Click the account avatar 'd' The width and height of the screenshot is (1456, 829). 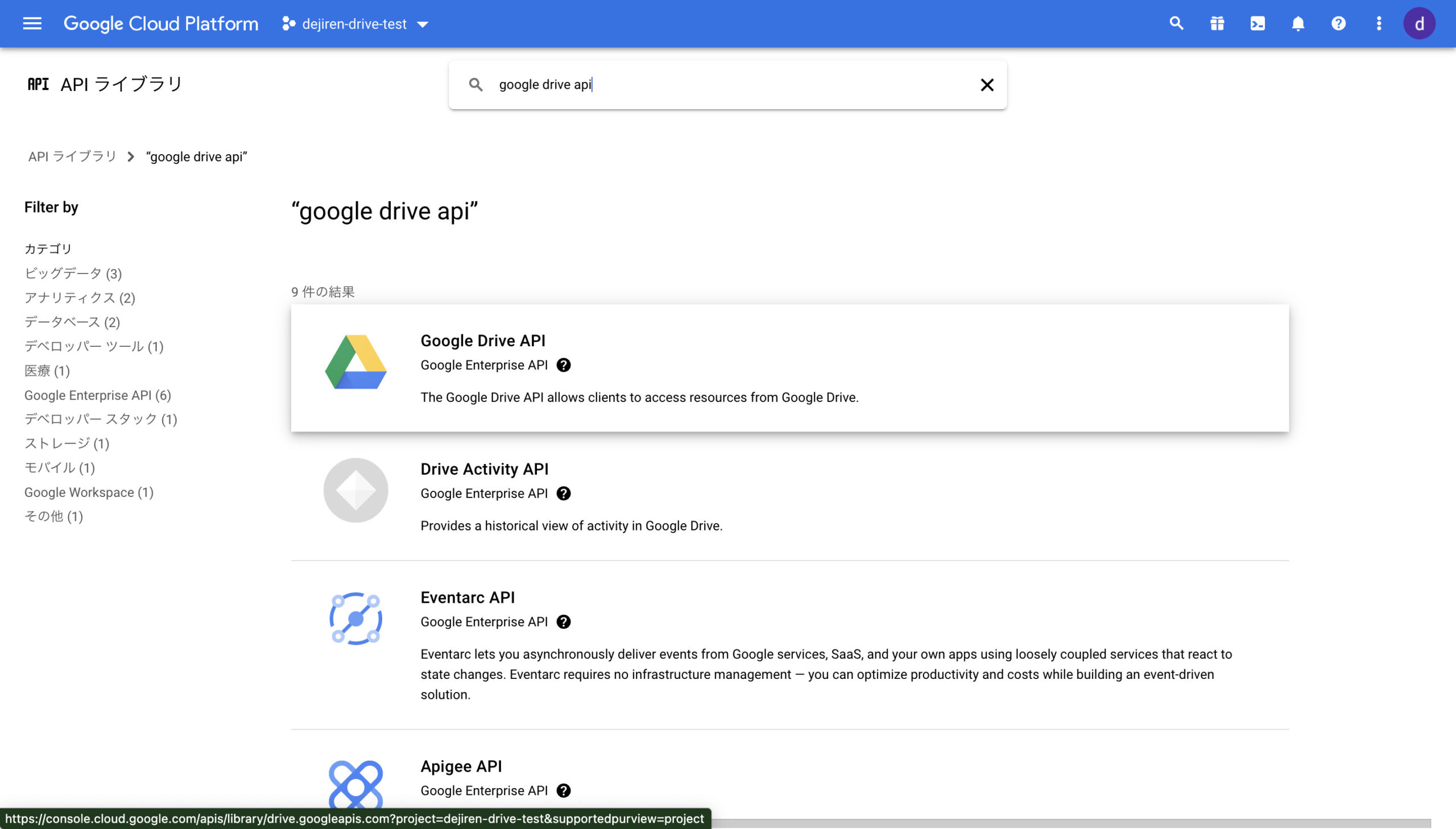click(1419, 23)
